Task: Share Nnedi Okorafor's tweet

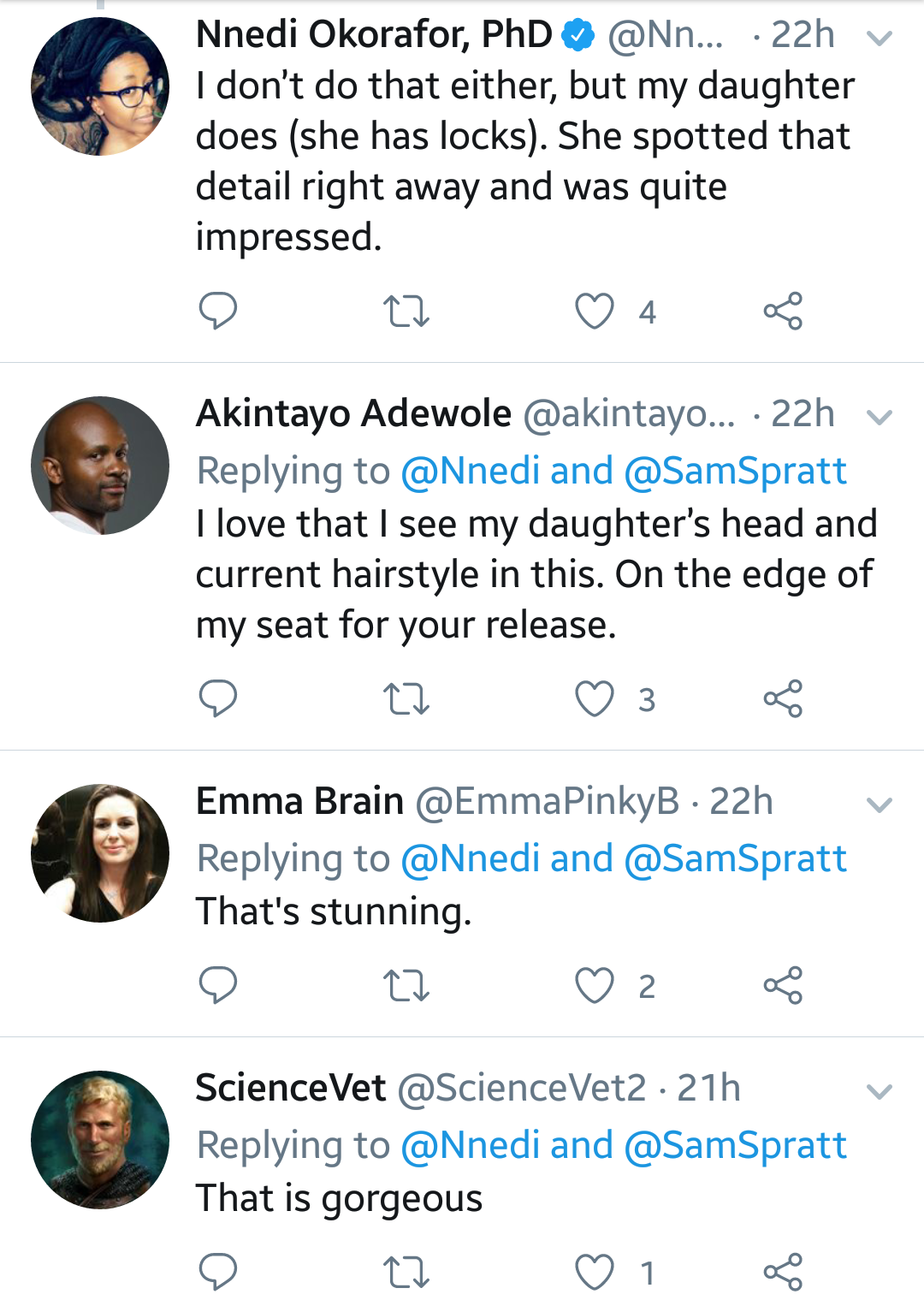Action: [783, 311]
